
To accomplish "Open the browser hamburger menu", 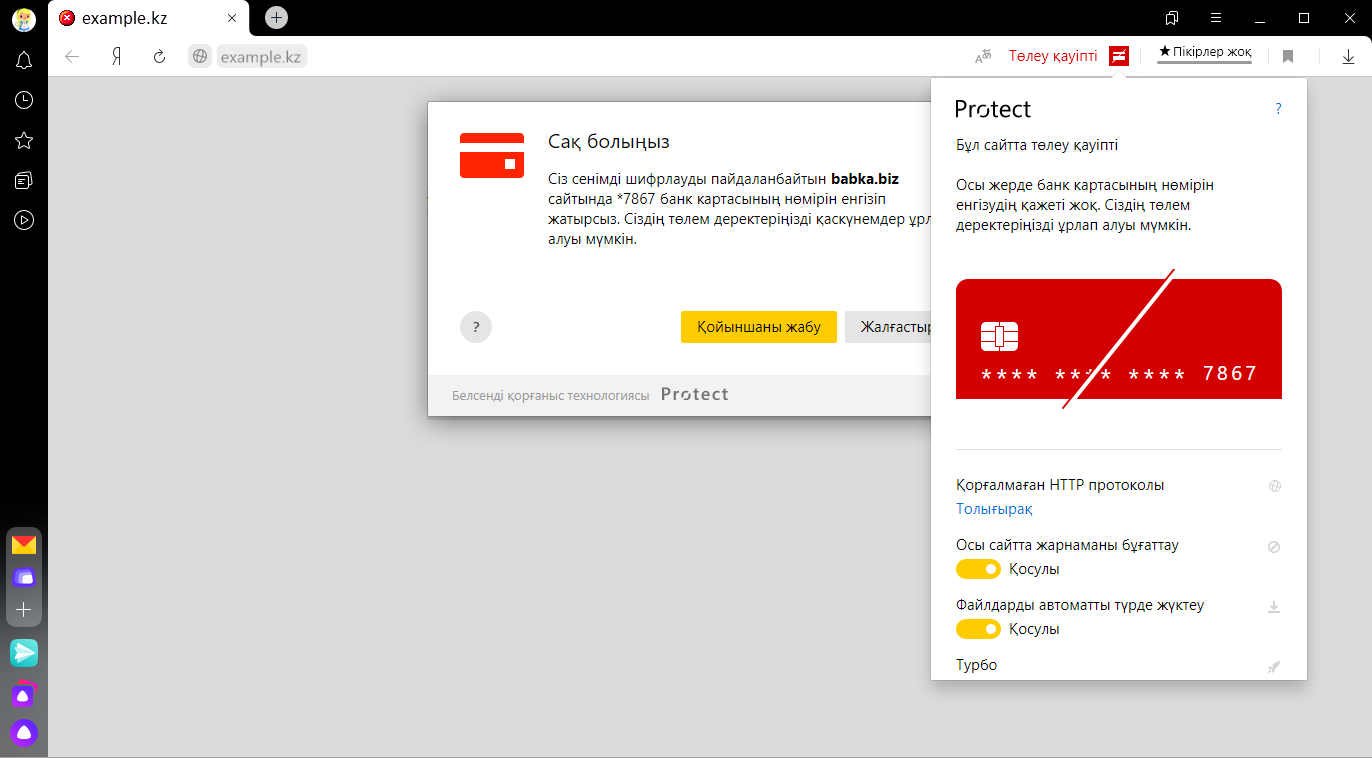I will click(1216, 18).
